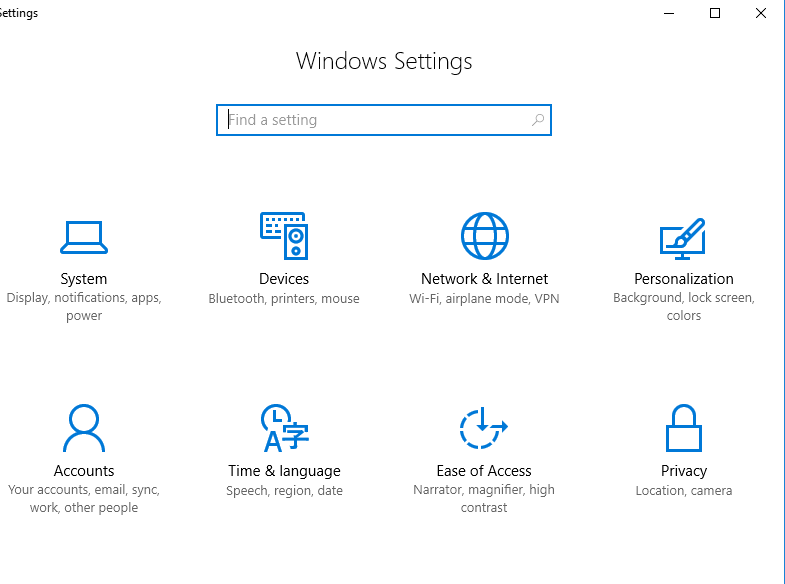Open the Time & language clock icon

click(x=284, y=428)
